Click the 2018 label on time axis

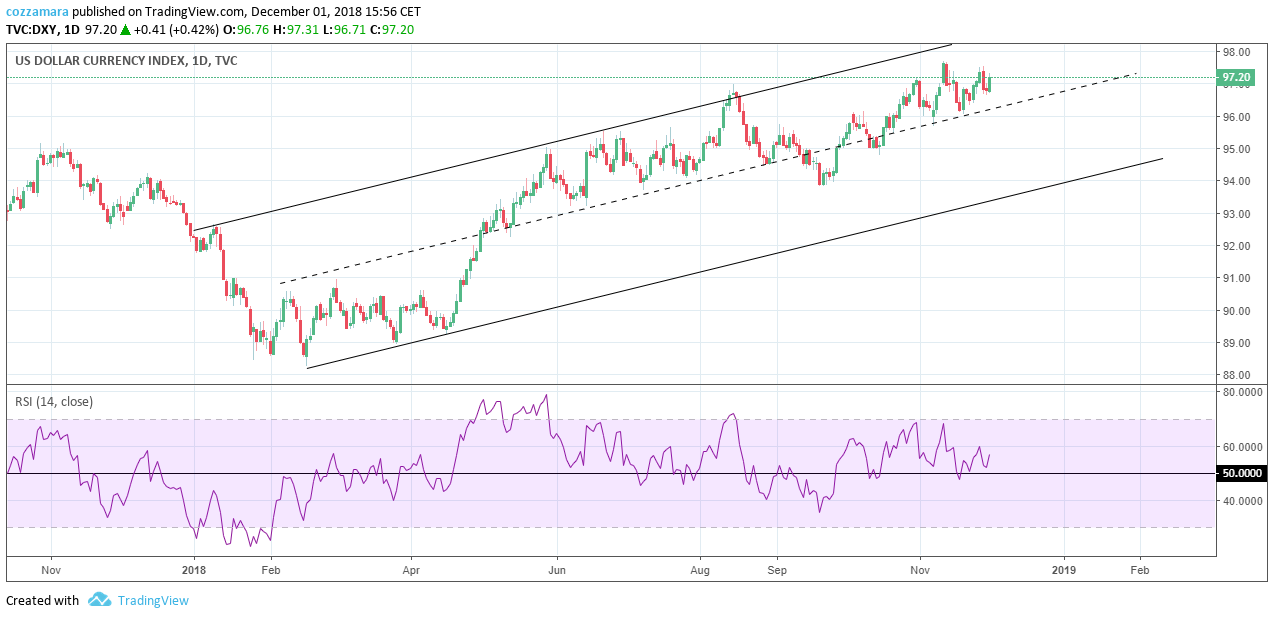(194, 569)
